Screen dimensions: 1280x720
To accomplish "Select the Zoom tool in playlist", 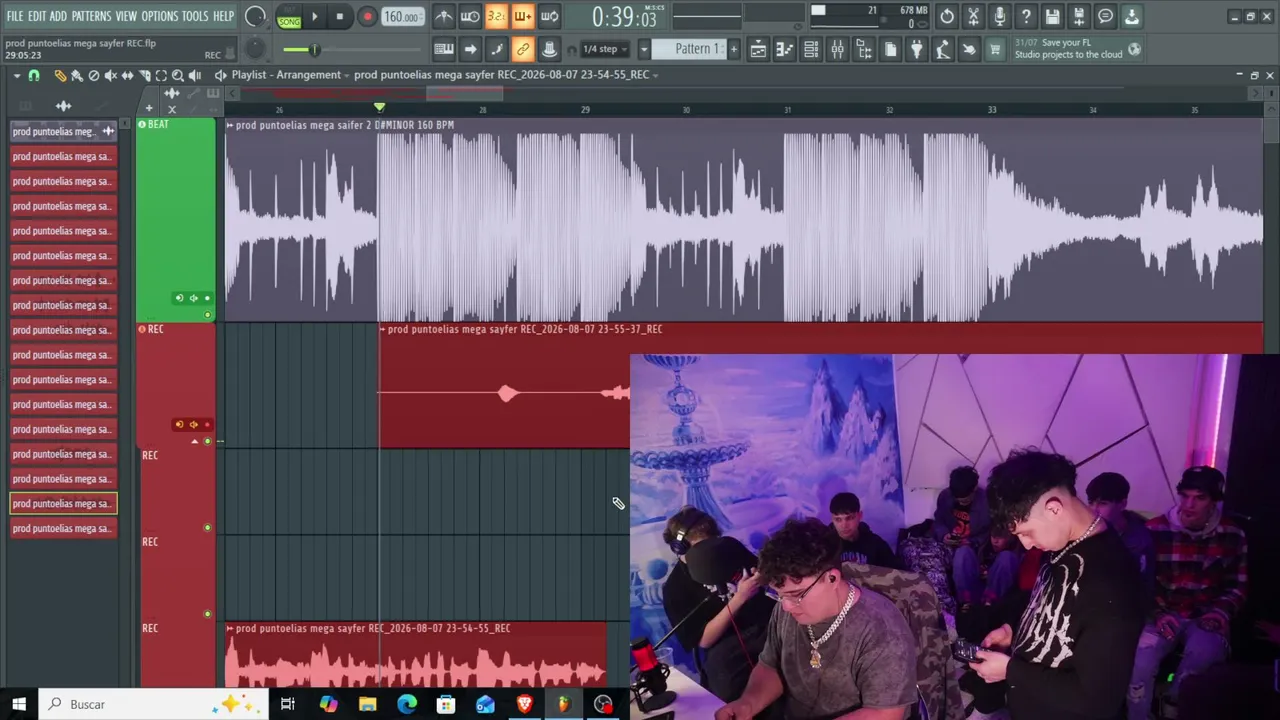I will point(178,75).
